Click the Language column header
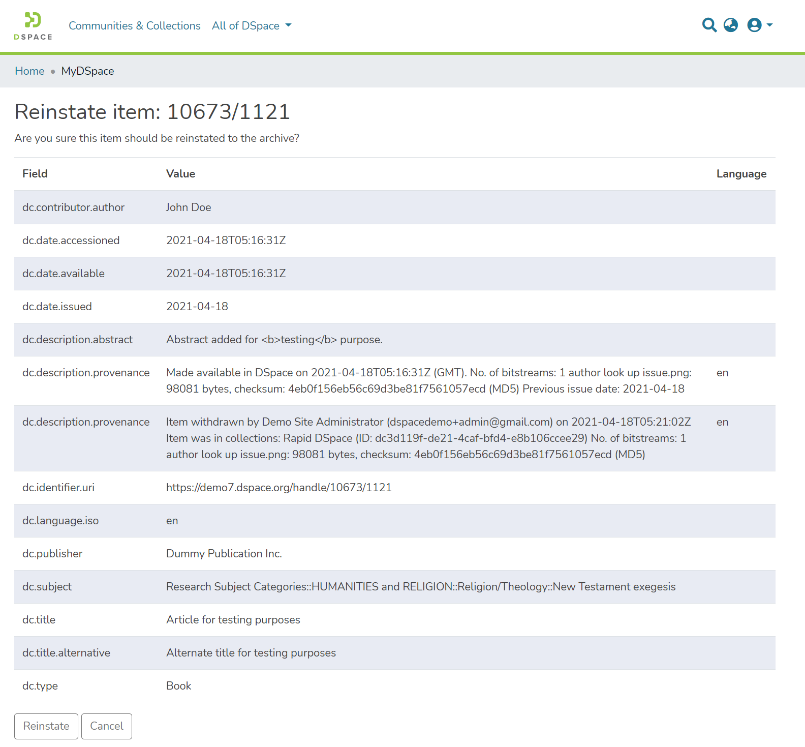805x747 pixels. 741,174
